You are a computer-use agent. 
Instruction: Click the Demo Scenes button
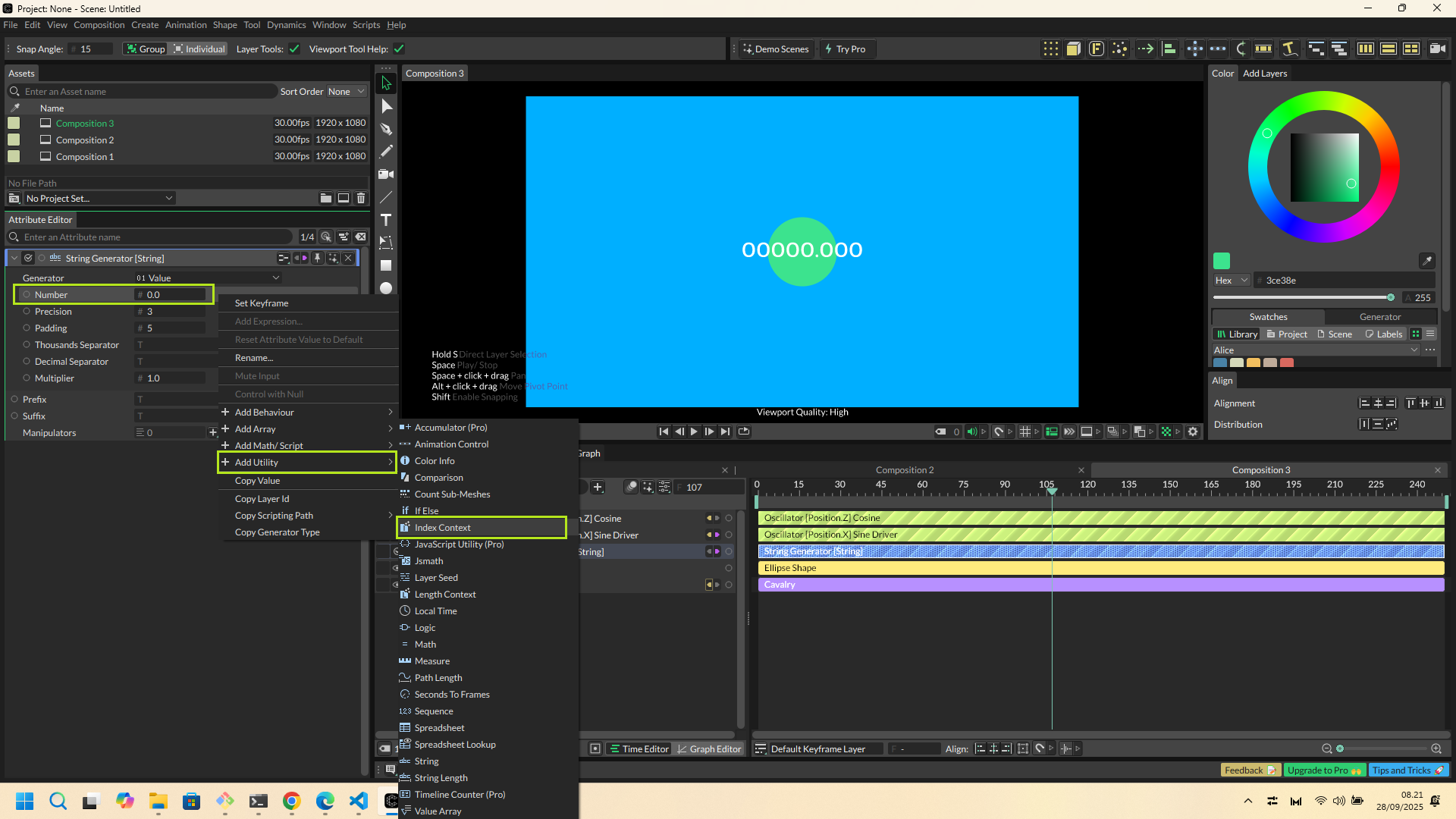point(776,49)
